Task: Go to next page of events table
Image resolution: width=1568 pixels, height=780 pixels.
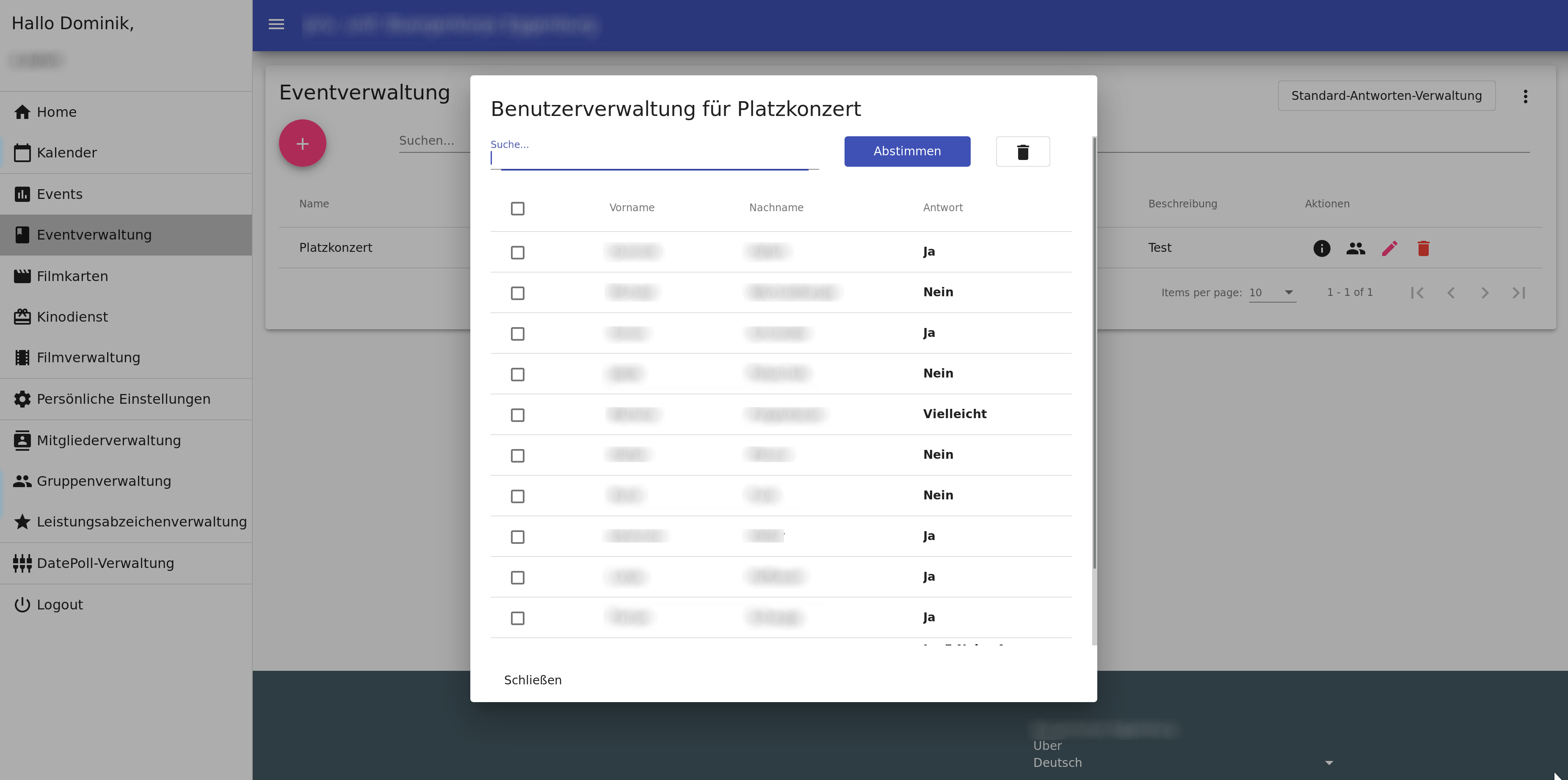Action: point(1485,293)
